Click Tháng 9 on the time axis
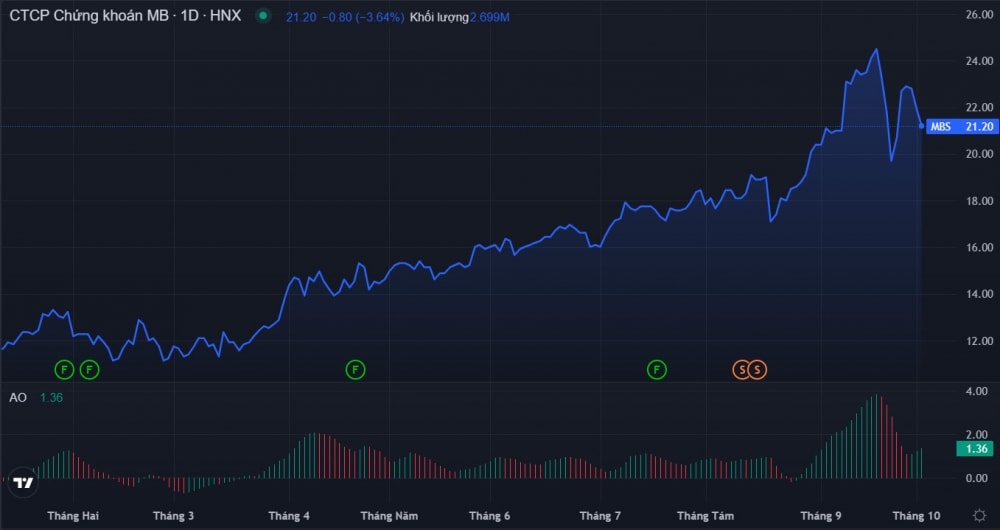 point(821,515)
